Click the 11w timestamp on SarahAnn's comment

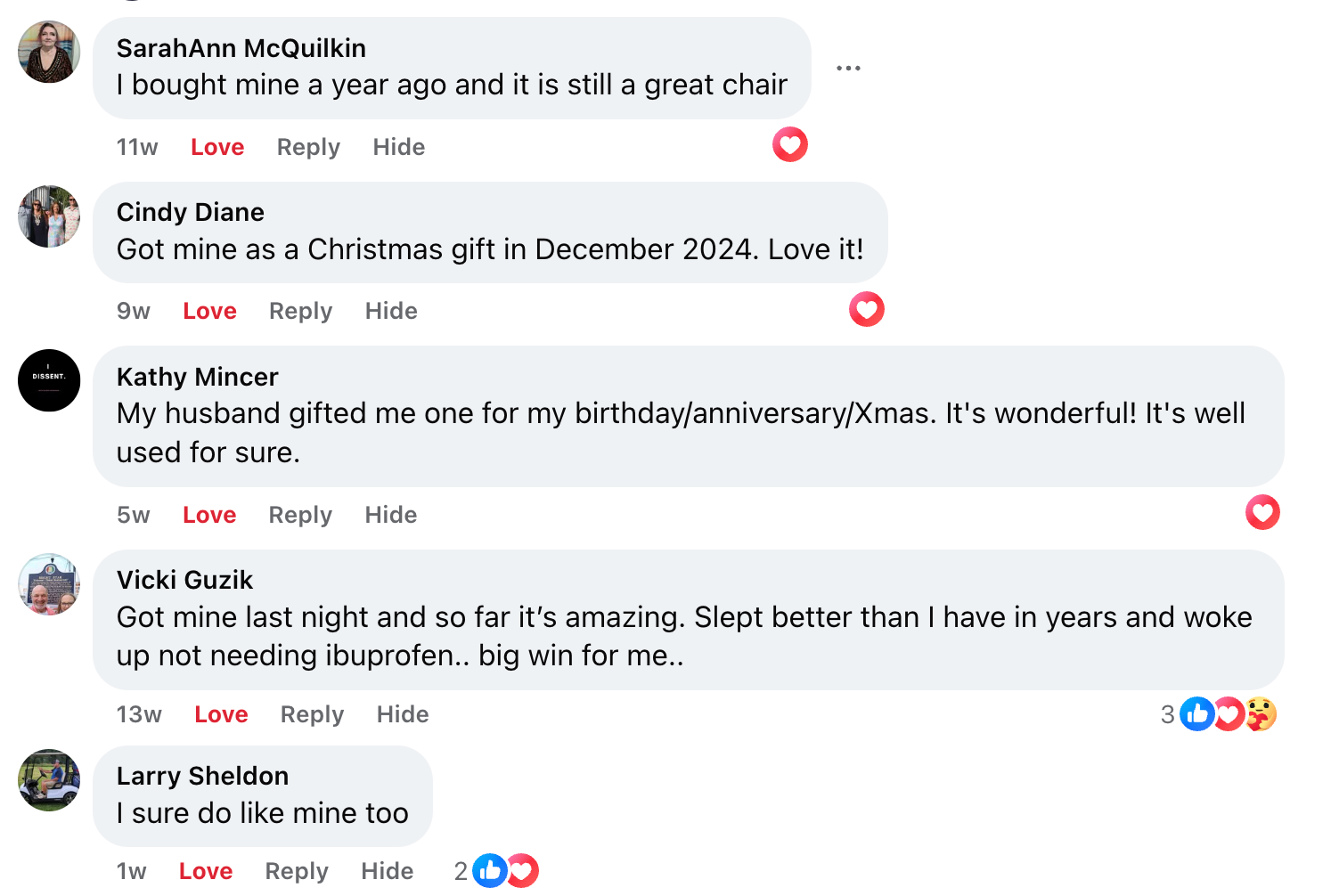click(137, 147)
